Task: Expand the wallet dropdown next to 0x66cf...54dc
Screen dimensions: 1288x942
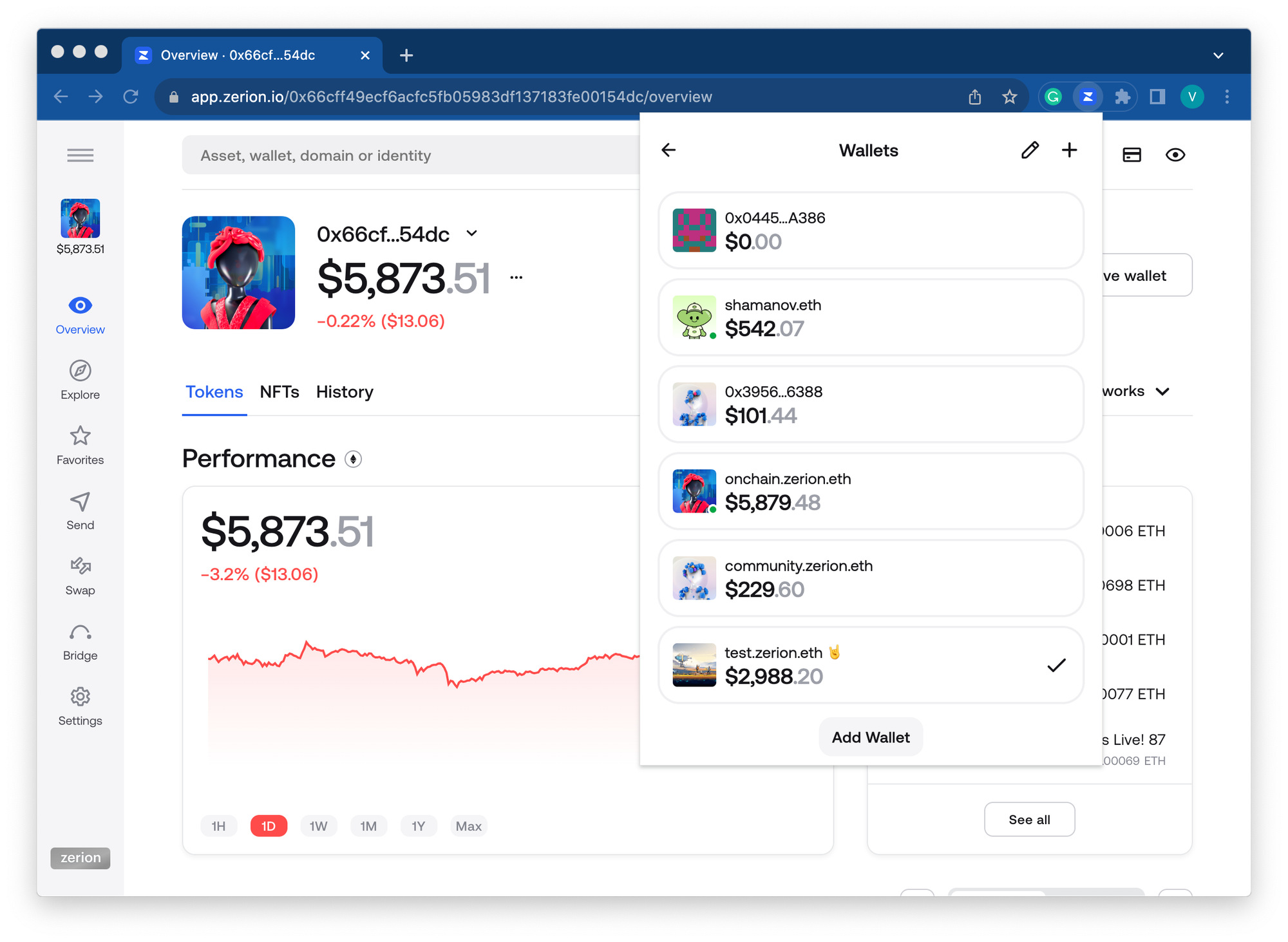Action: tap(472, 234)
